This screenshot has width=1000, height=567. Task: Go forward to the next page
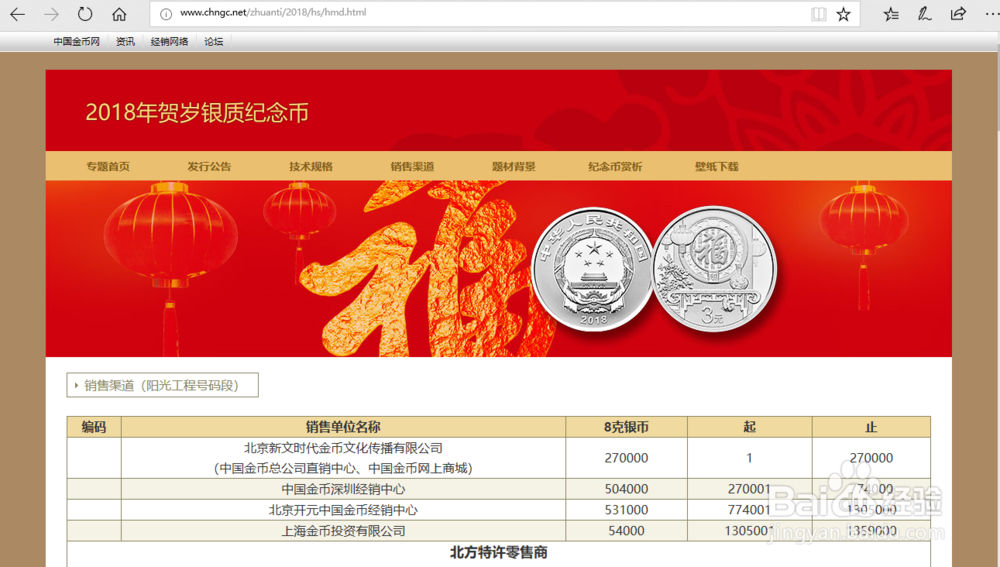(x=51, y=14)
